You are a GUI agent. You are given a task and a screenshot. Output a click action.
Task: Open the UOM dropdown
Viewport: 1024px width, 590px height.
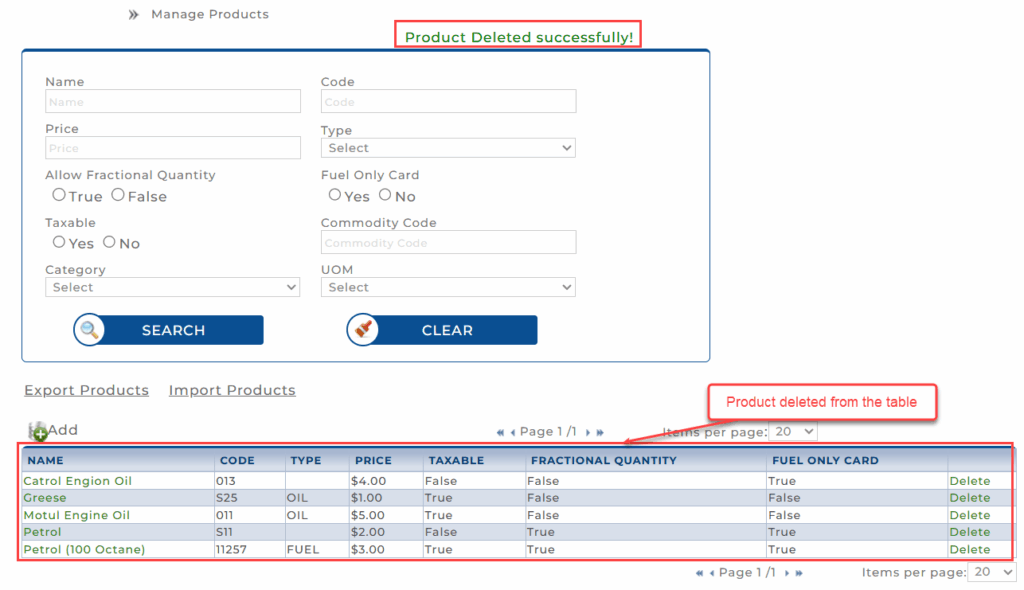[448, 287]
